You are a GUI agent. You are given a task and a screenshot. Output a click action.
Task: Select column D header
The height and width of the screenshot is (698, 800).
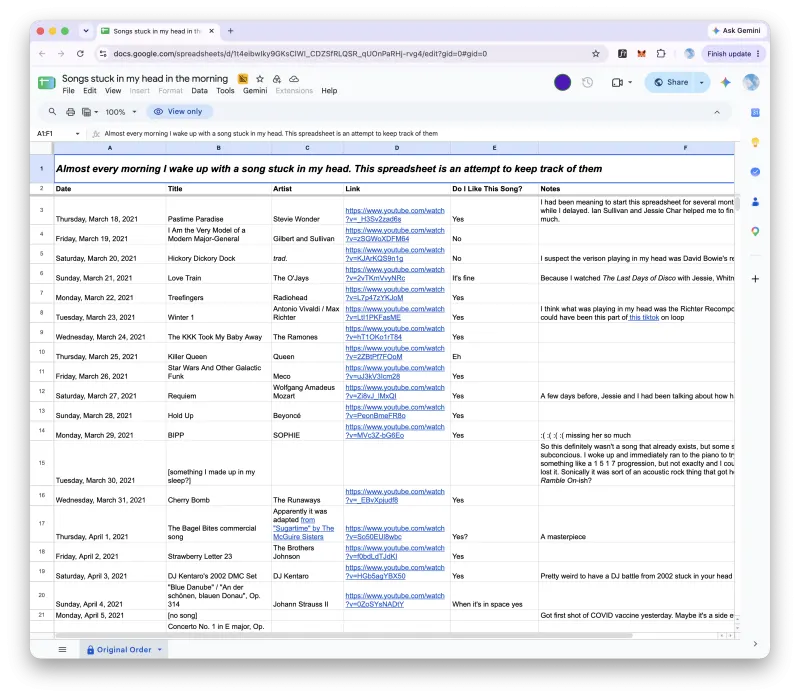[396, 148]
